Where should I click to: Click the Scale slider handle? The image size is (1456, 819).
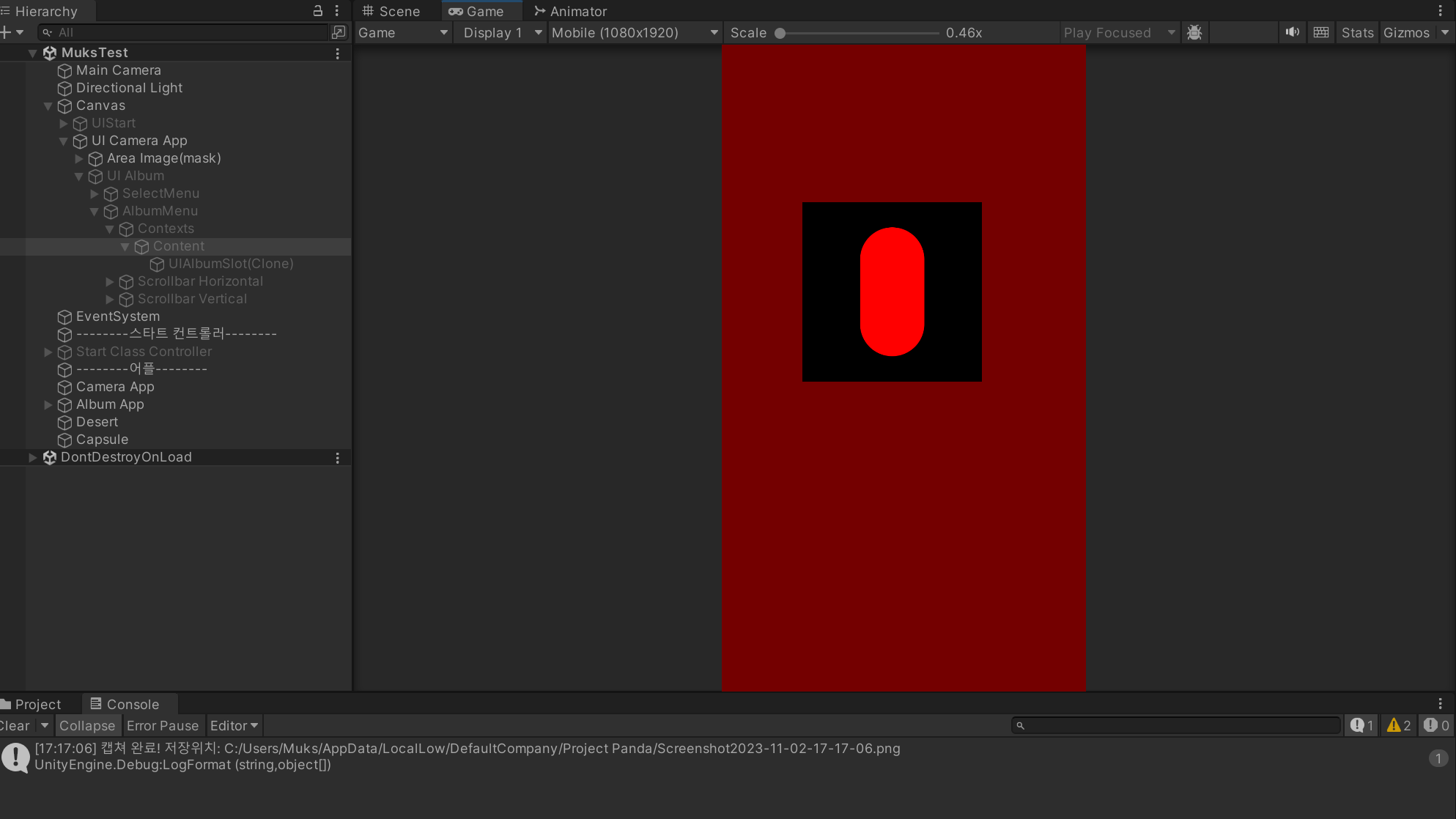(x=780, y=33)
